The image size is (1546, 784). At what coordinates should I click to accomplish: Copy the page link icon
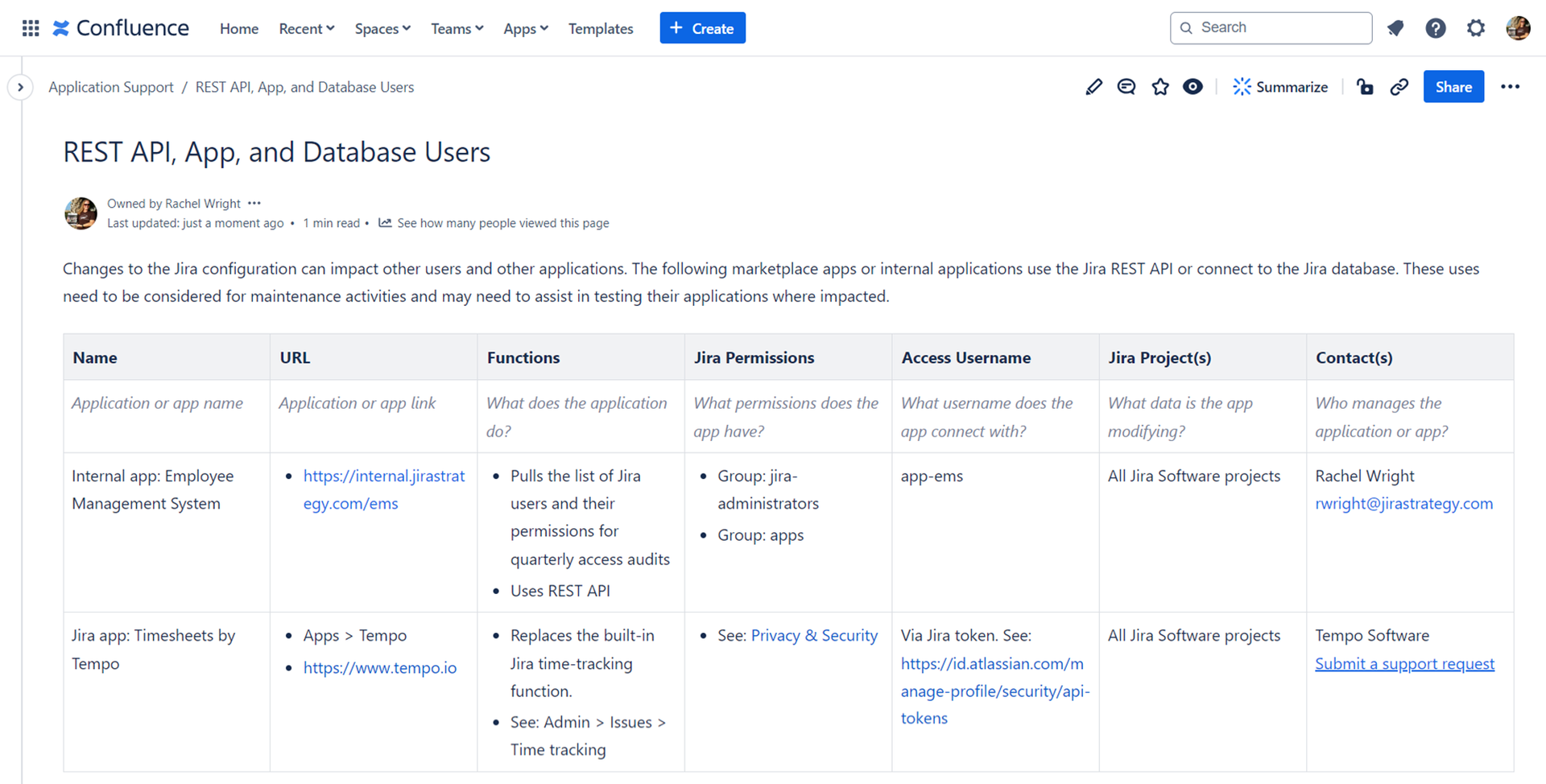[x=1399, y=86]
